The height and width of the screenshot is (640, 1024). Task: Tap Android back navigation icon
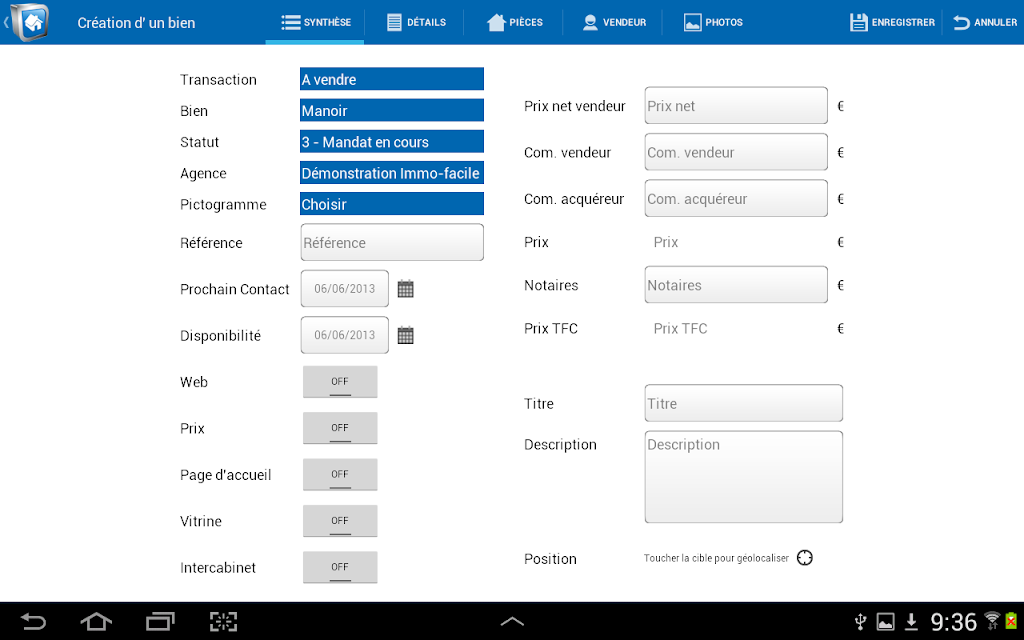tap(33, 621)
